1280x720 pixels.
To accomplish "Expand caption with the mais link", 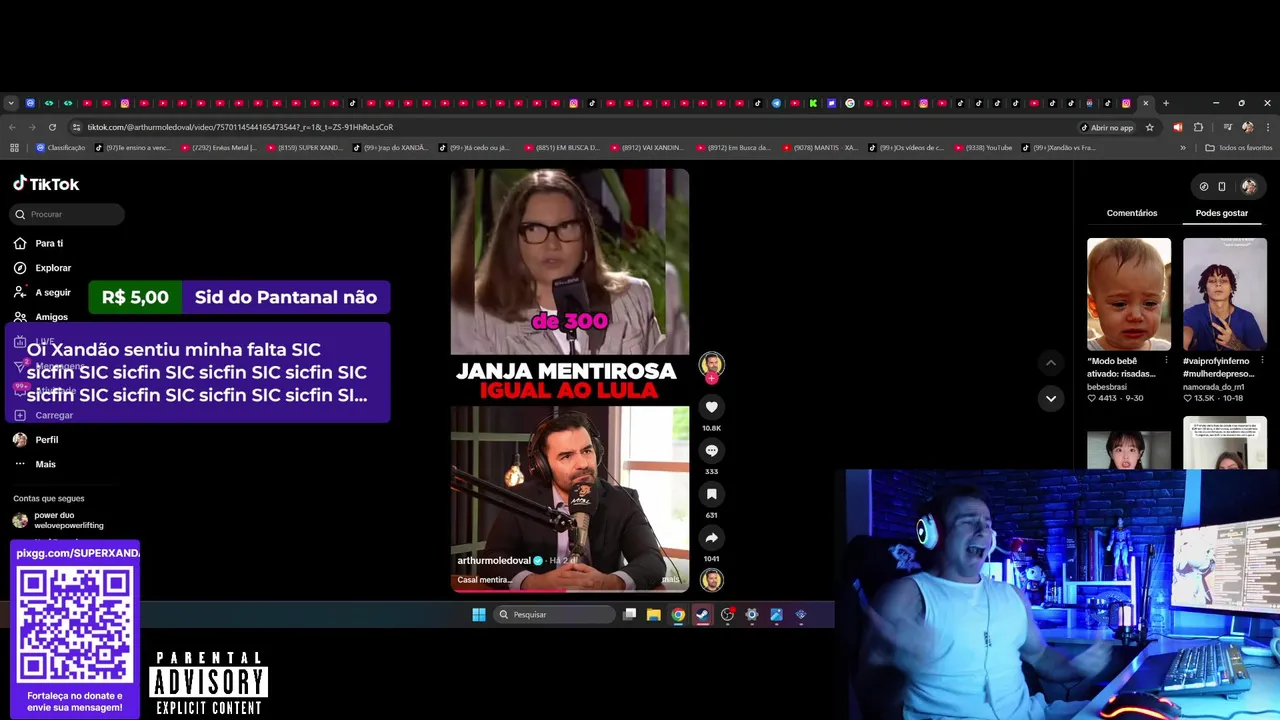I will pos(670,580).
